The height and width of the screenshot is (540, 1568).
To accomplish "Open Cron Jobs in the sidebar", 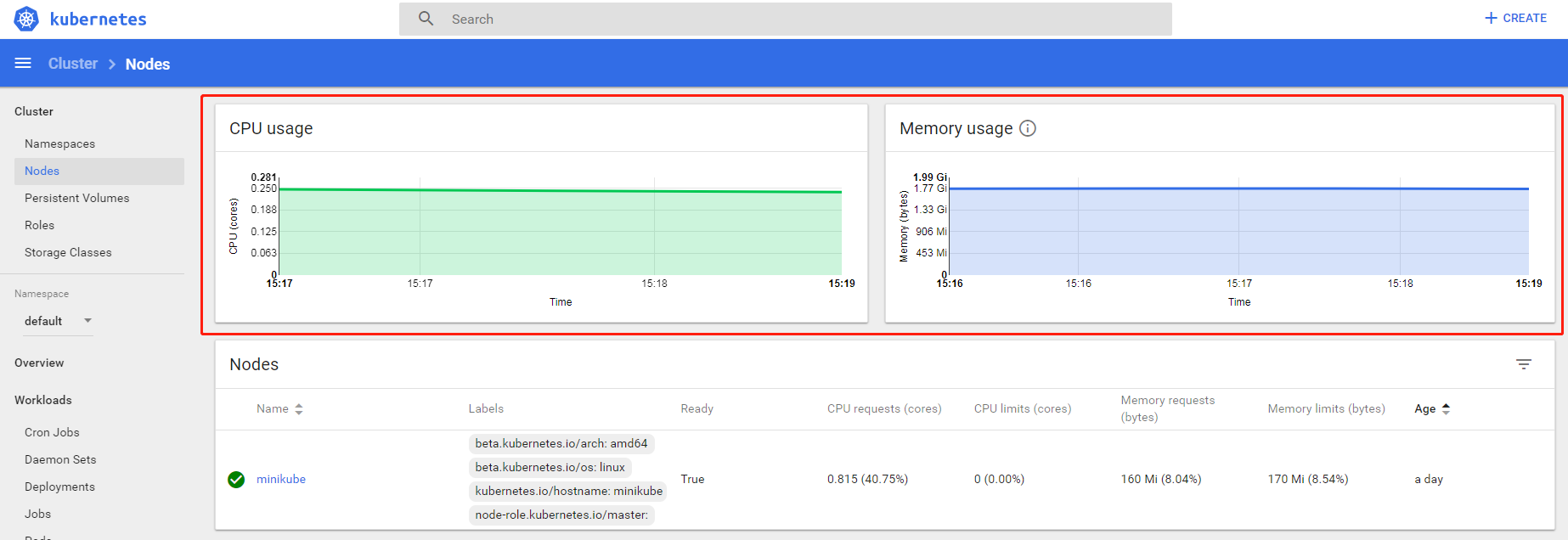I will (52, 432).
